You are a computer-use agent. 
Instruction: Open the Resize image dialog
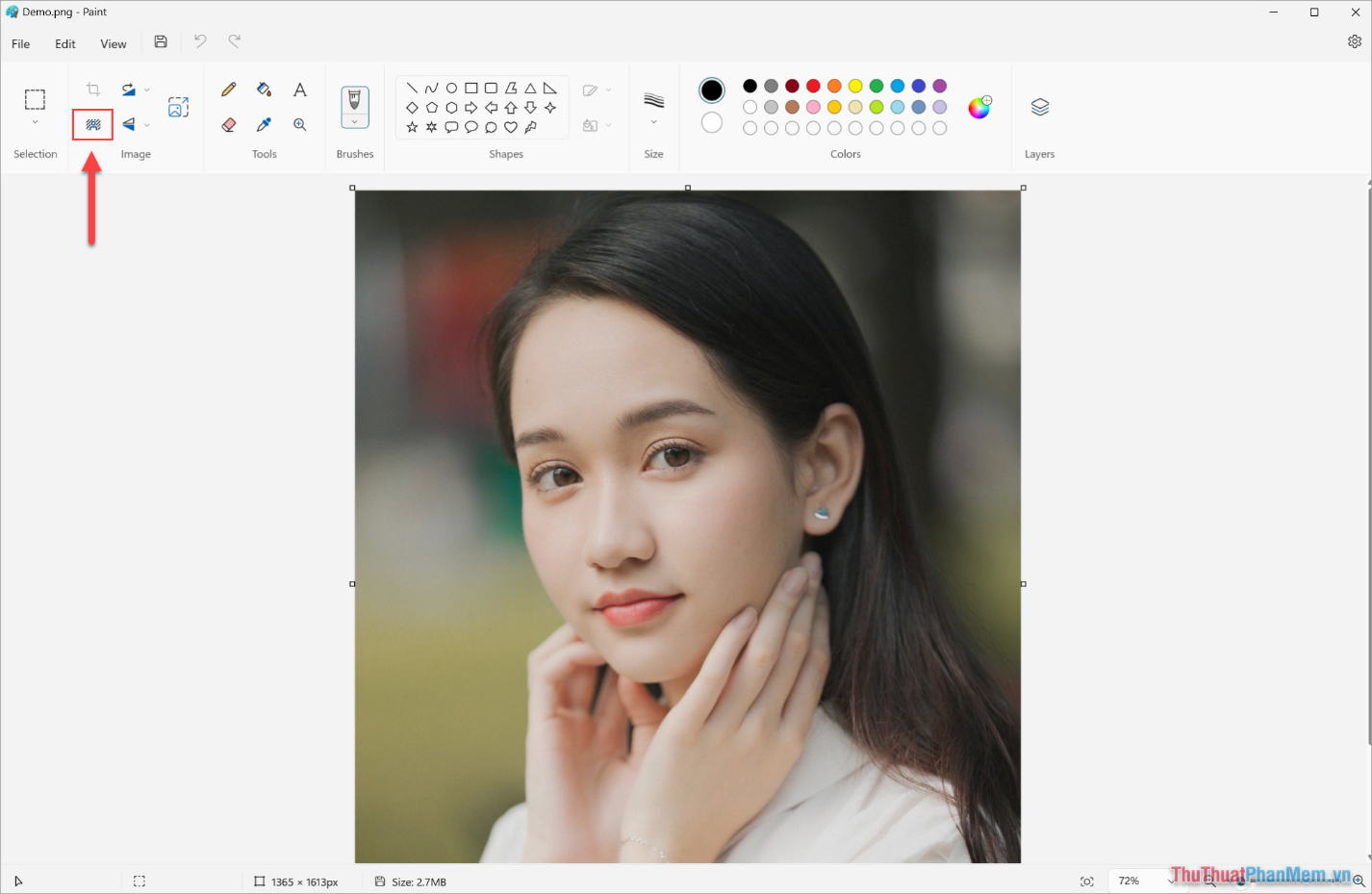tap(178, 108)
